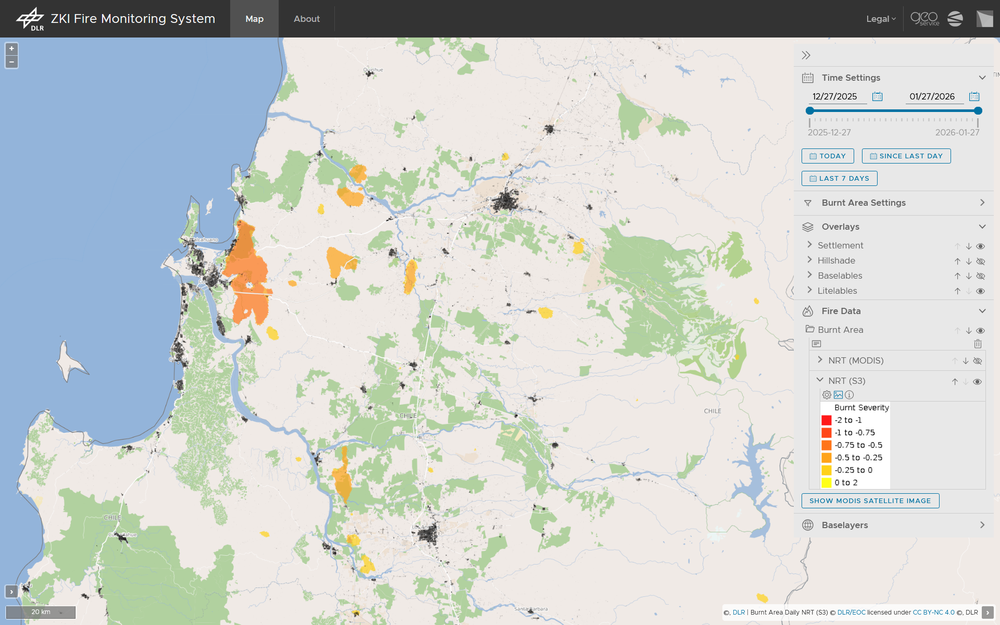Hide the Settlement overlay layer
This screenshot has width=1000, height=625.
click(981, 246)
